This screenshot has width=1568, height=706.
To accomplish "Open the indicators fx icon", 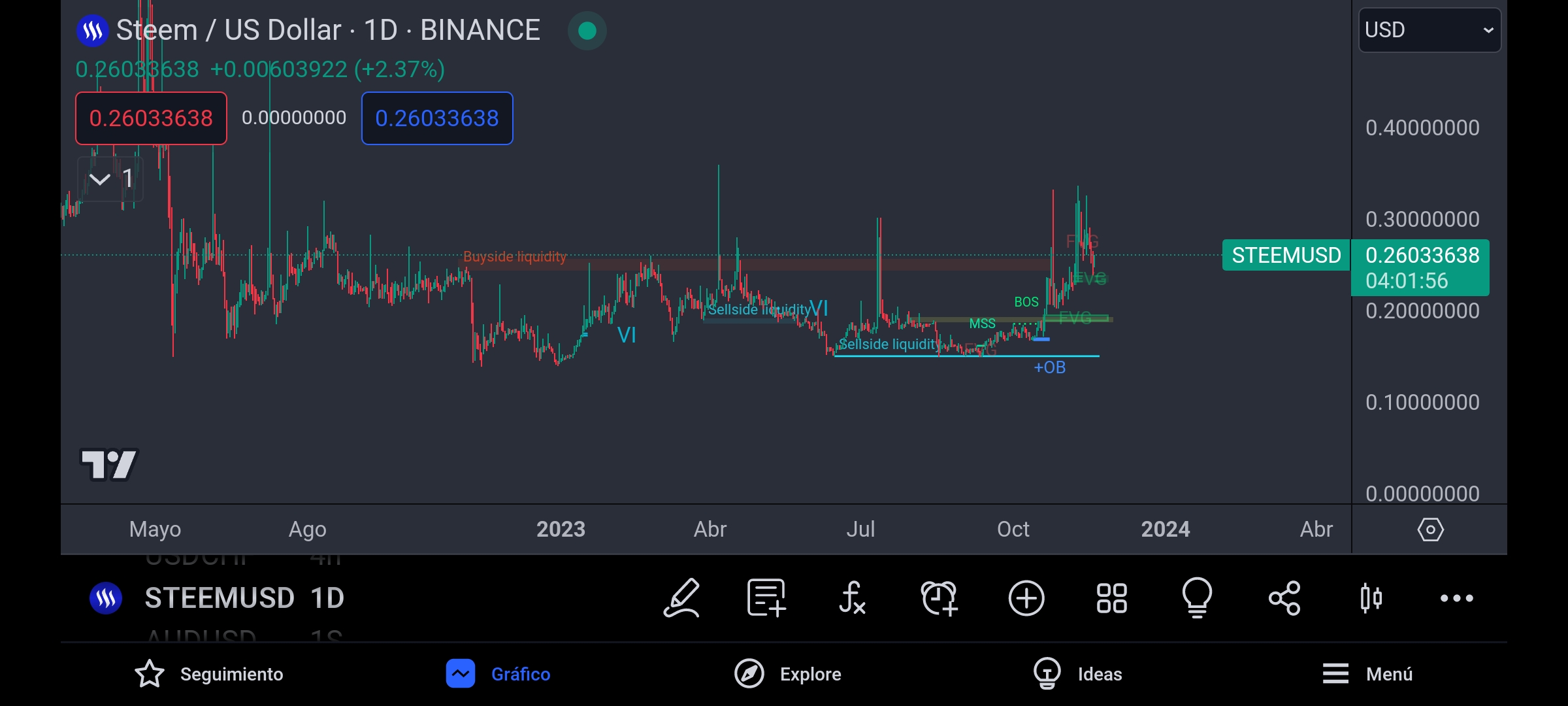I will click(852, 597).
